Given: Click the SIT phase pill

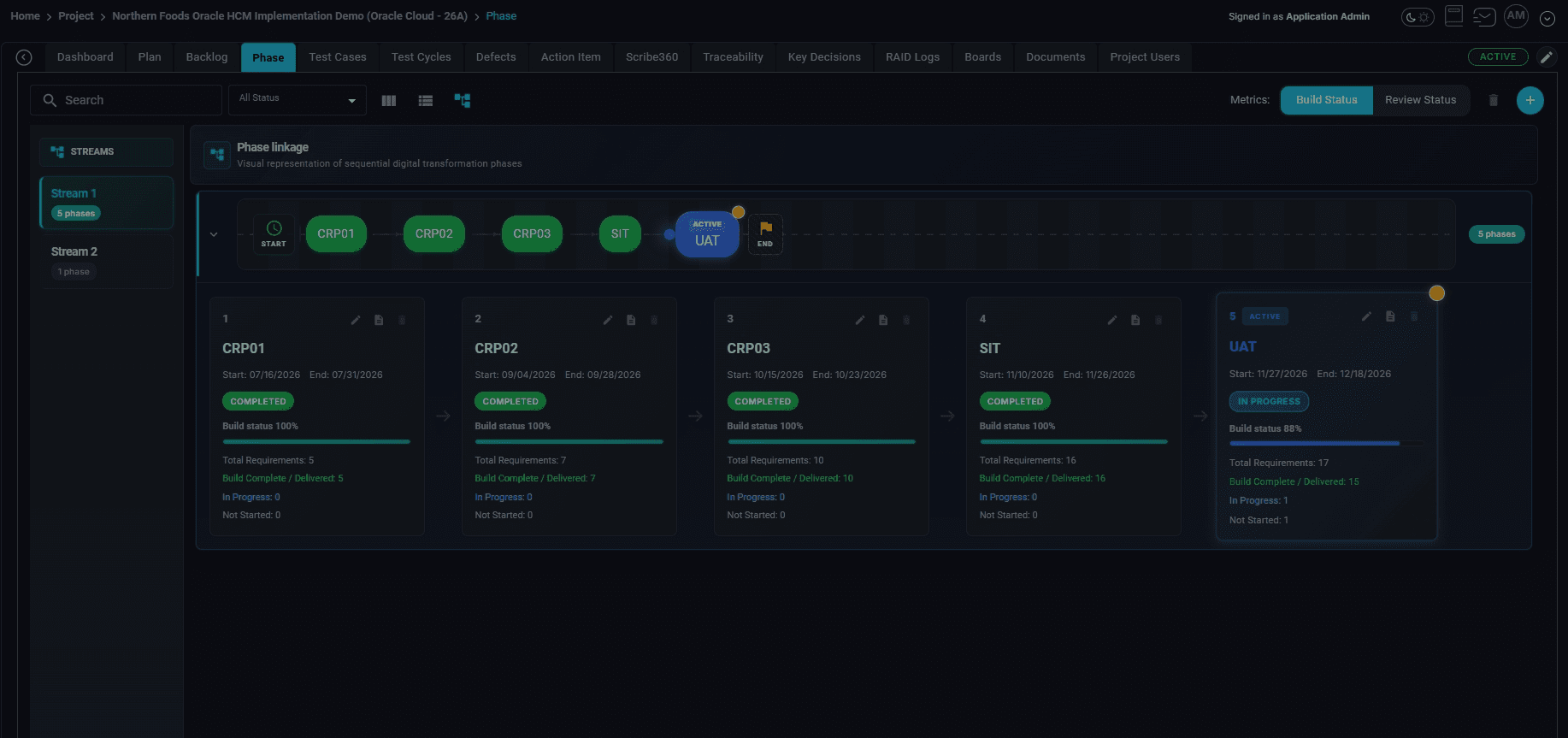Looking at the screenshot, I should click(620, 233).
